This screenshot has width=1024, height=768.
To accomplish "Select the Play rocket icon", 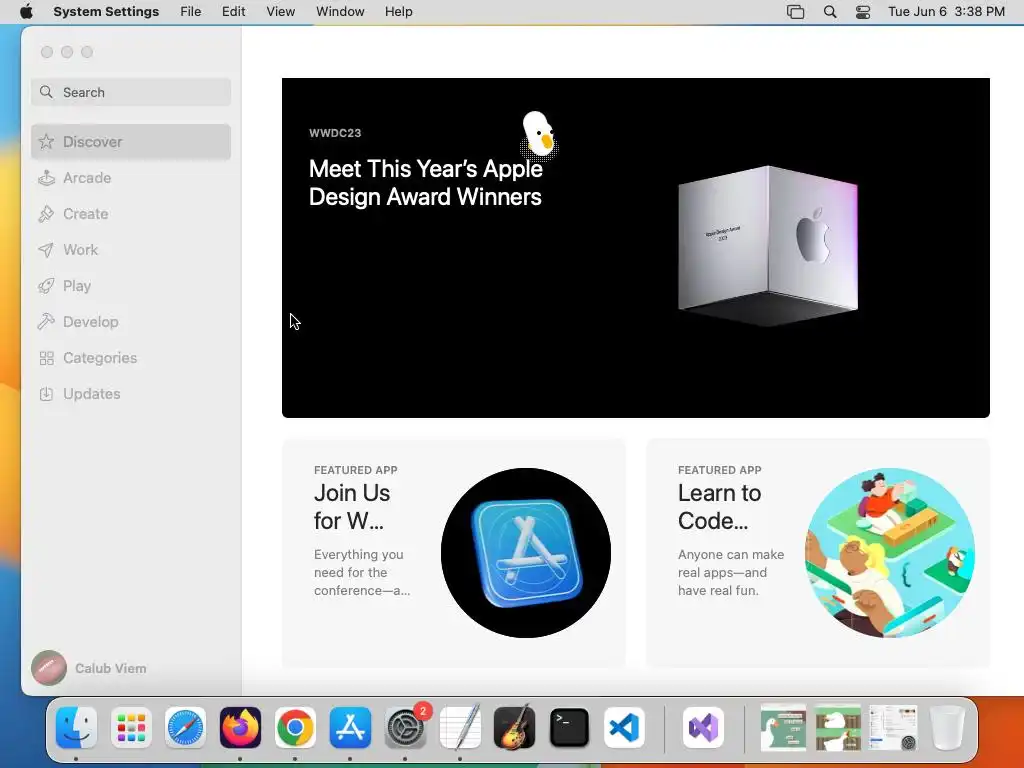I will coord(46,285).
